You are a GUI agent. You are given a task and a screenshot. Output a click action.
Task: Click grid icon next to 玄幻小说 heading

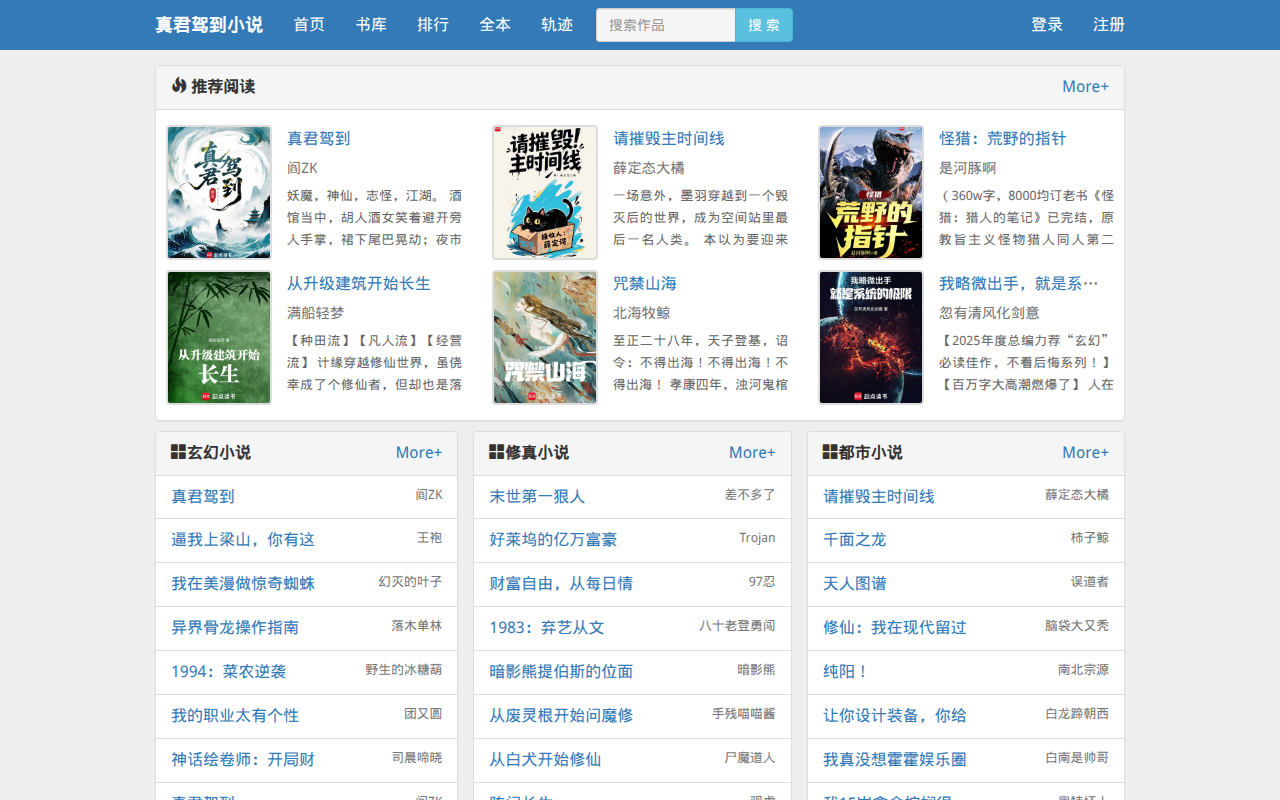(x=178, y=452)
